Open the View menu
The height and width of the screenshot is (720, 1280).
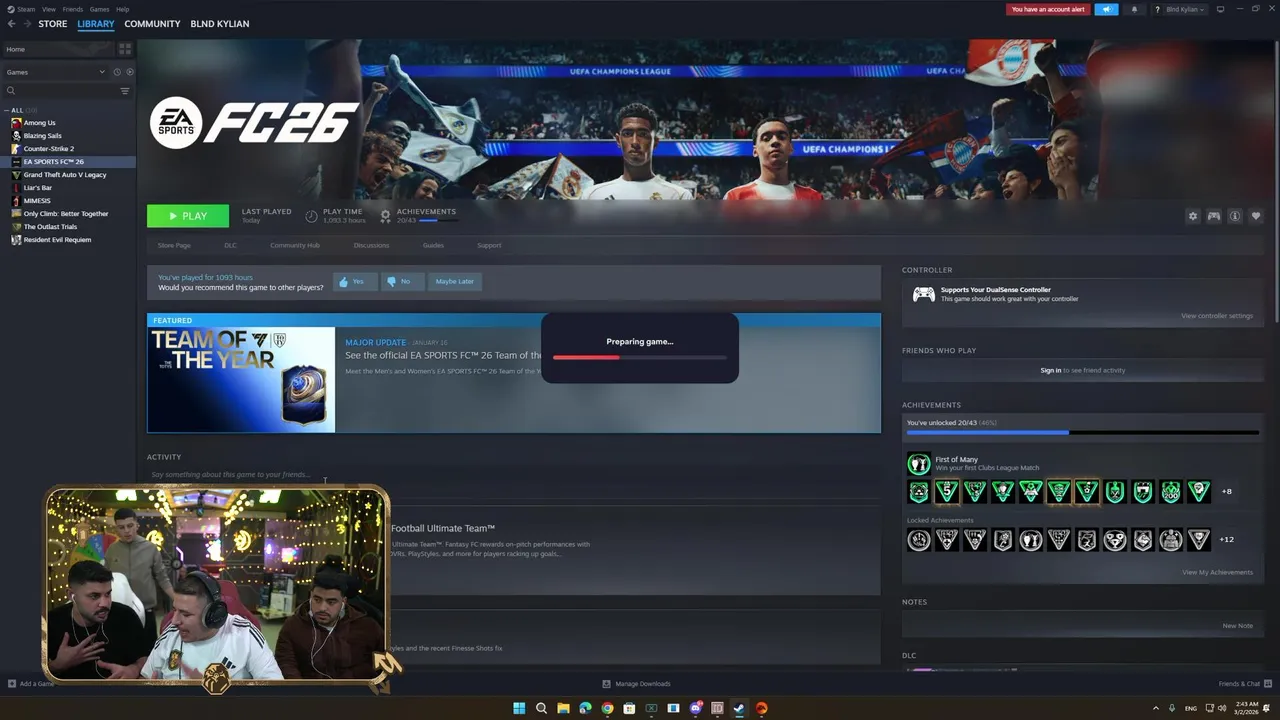(x=48, y=9)
